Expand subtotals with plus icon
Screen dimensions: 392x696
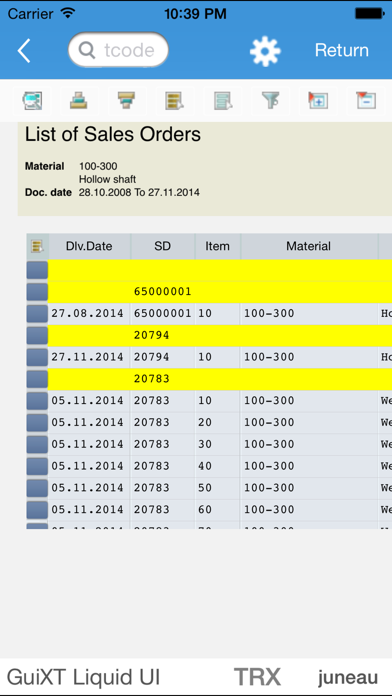tap(318, 100)
